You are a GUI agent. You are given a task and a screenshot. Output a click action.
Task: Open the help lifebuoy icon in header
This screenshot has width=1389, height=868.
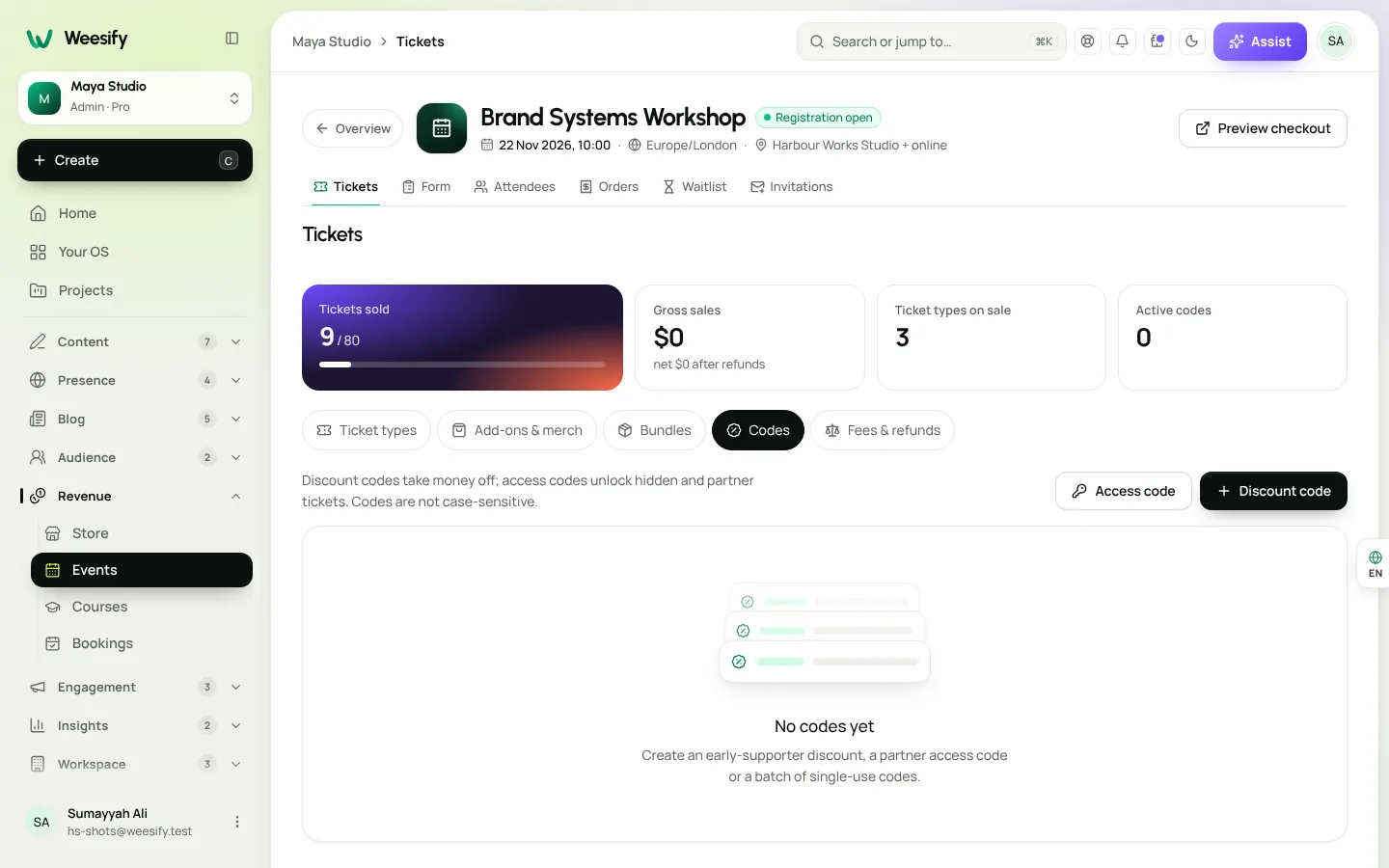1088,41
